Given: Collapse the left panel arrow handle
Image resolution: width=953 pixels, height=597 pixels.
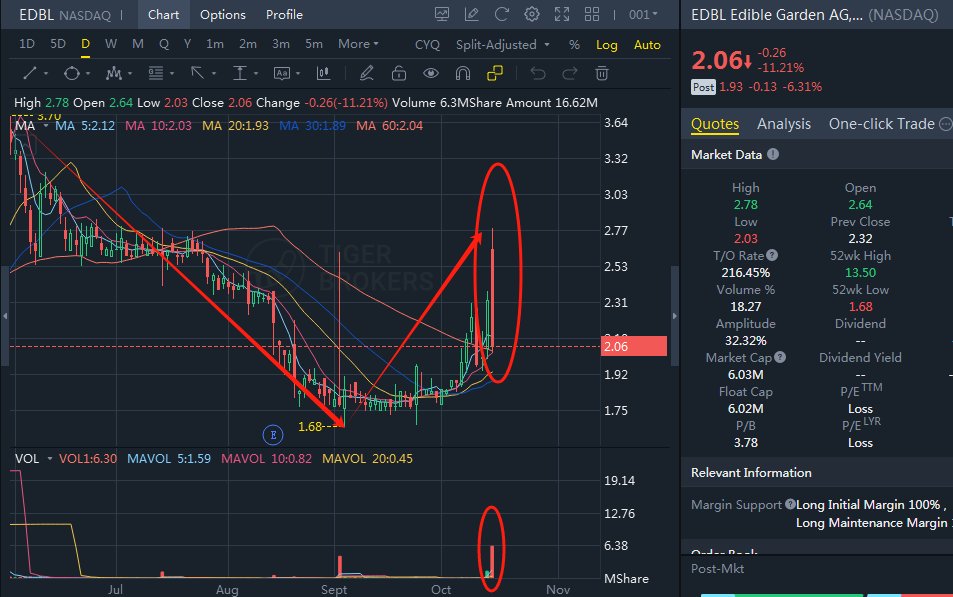Looking at the screenshot, I should tap(5, 316).
